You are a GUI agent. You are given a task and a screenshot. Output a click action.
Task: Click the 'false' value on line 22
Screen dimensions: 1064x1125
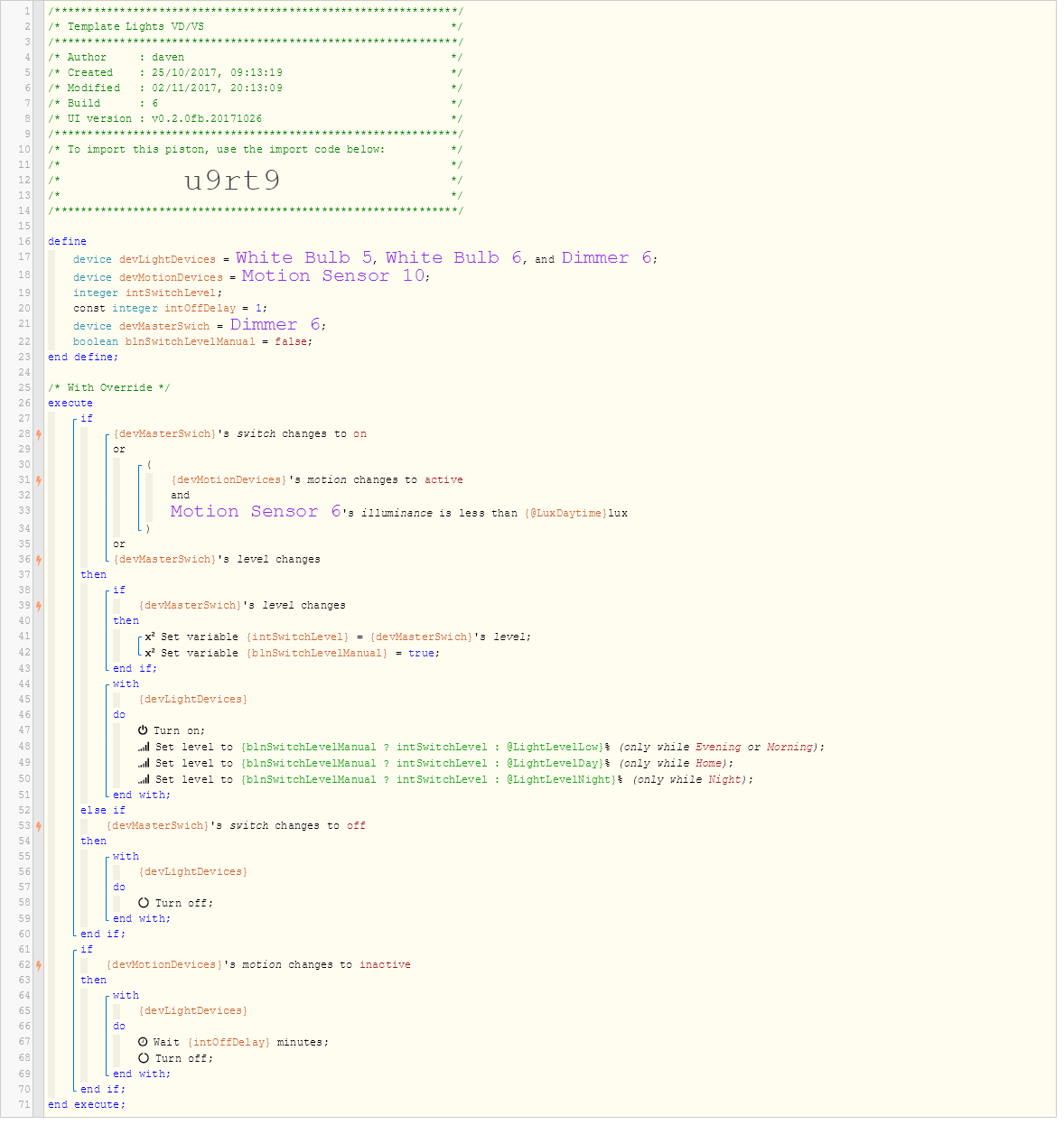[x=291, y=342]
